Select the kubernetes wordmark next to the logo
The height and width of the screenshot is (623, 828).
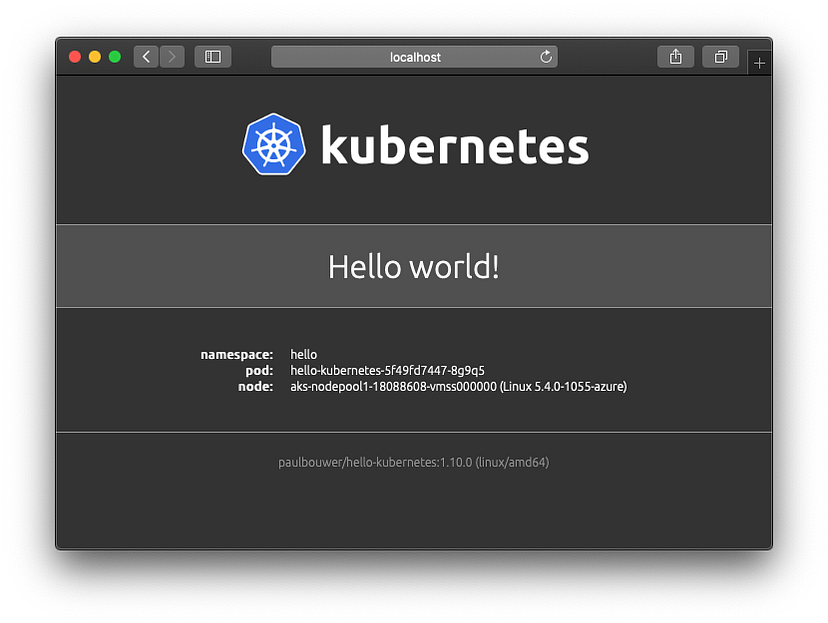coord(455,146)
